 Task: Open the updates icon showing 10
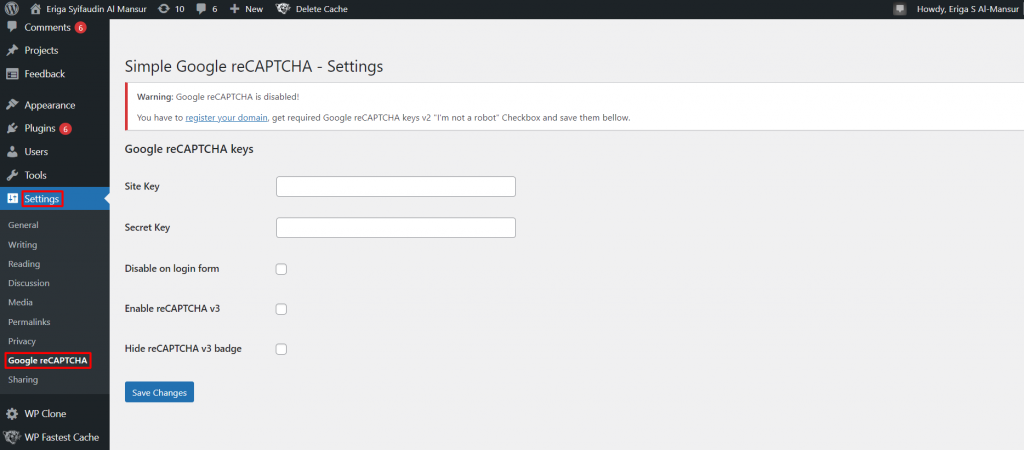coord(163,8)
